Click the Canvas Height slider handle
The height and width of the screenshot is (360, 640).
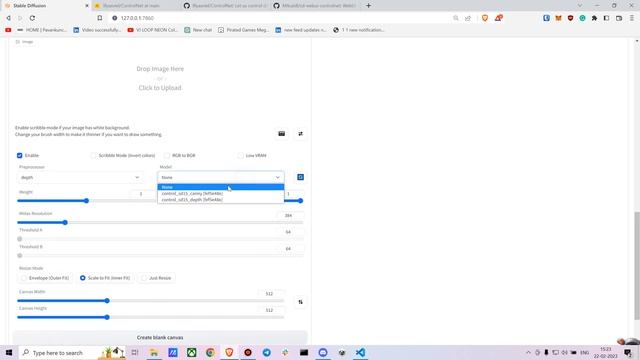[x=107, y=317]
